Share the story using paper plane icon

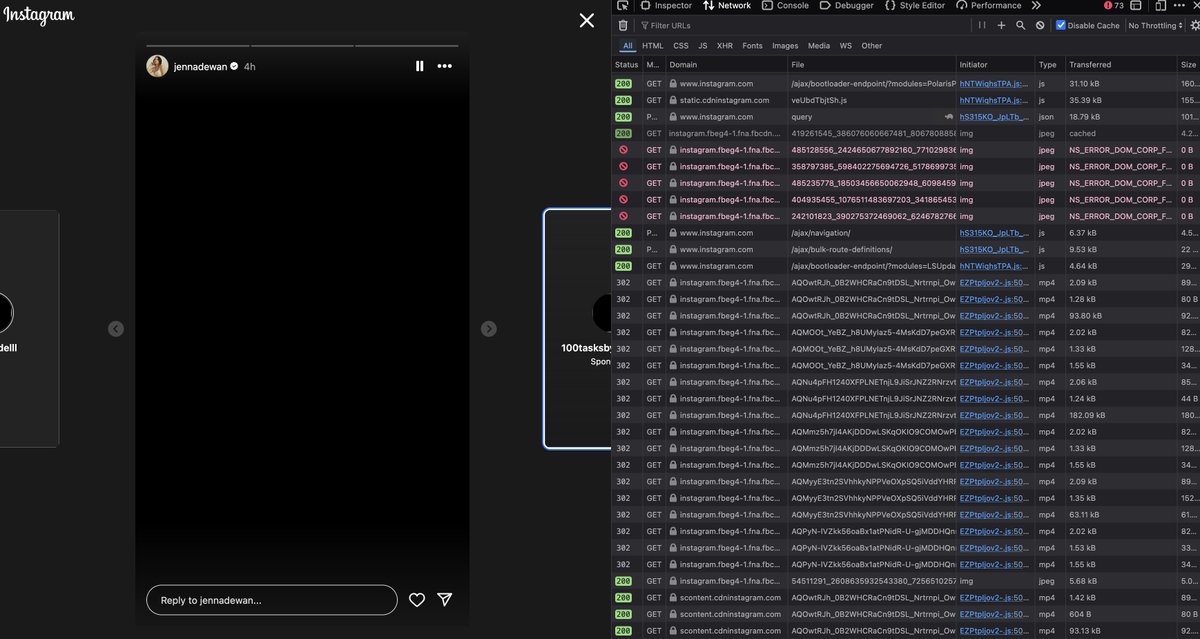[444, 599]
